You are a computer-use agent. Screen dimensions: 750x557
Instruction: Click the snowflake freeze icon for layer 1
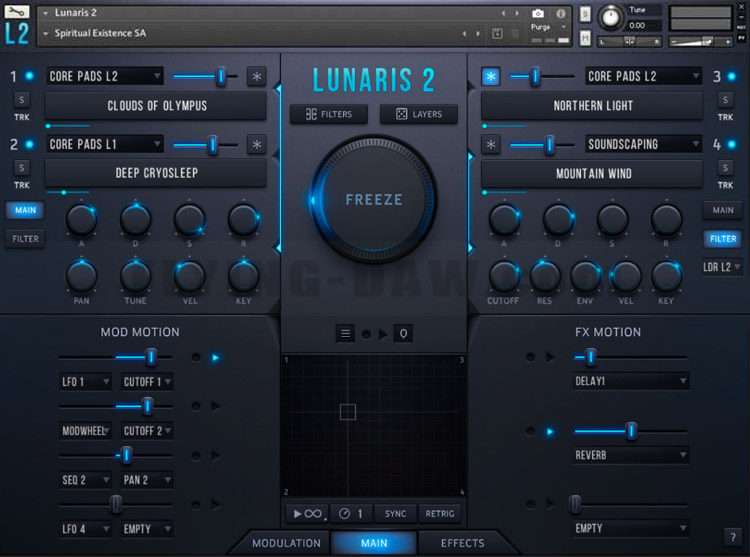tap(257, 76)
